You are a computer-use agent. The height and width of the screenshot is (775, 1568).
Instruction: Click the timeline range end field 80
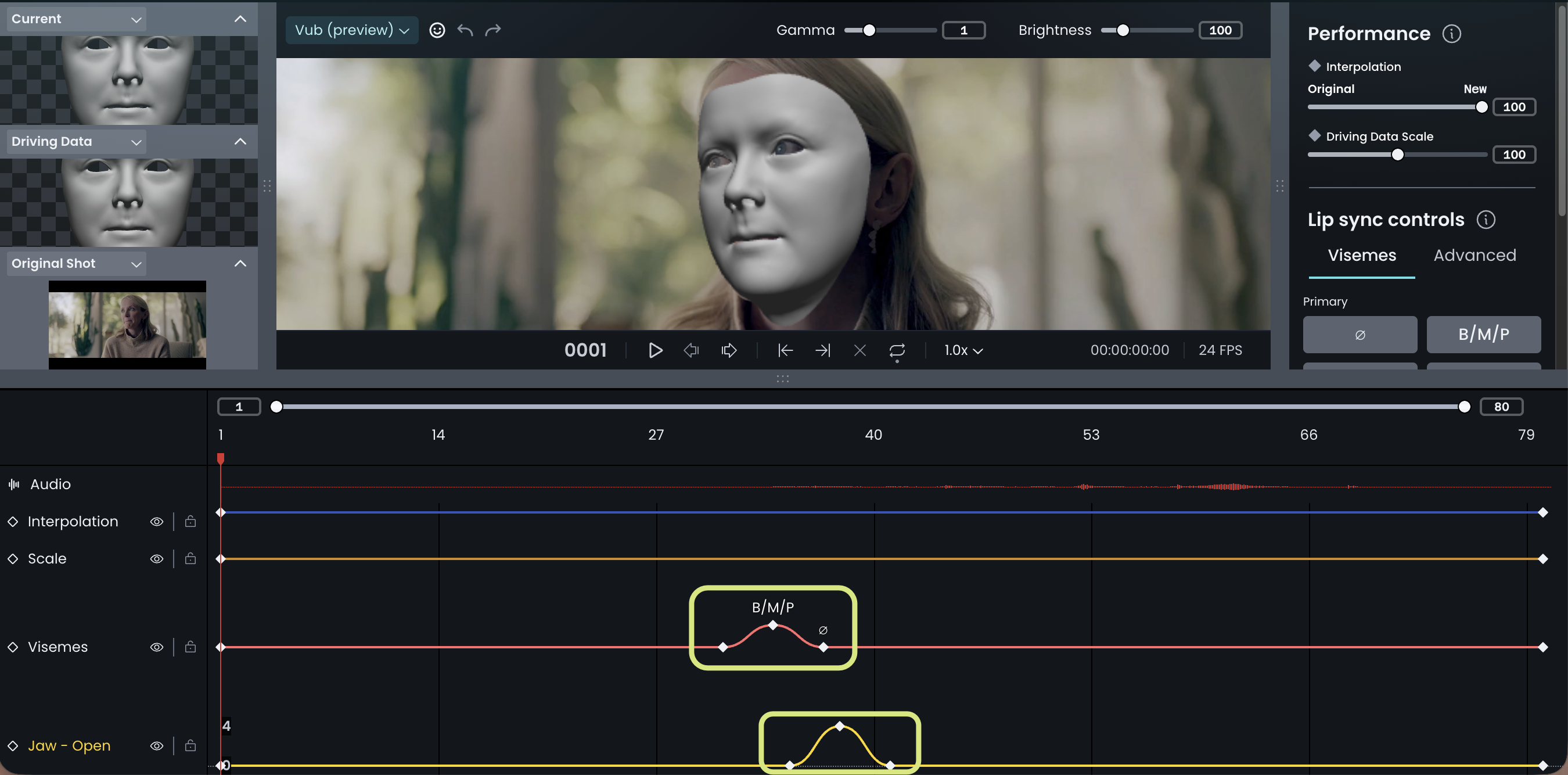(1501, 407)
